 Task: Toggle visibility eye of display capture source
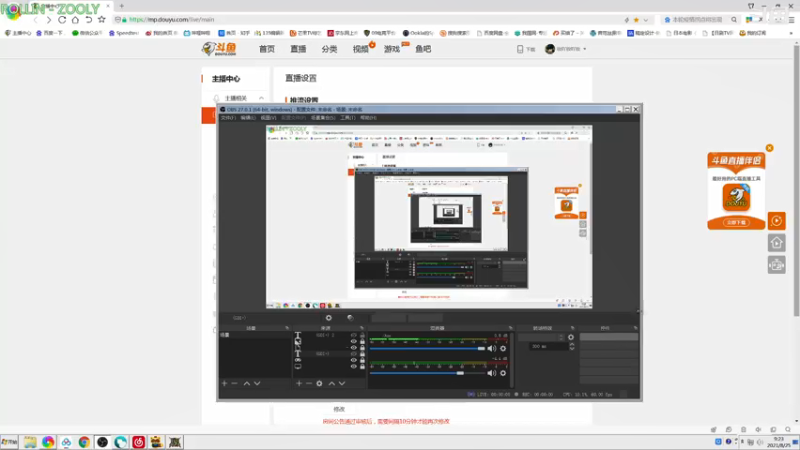click(x=354, y=366)
